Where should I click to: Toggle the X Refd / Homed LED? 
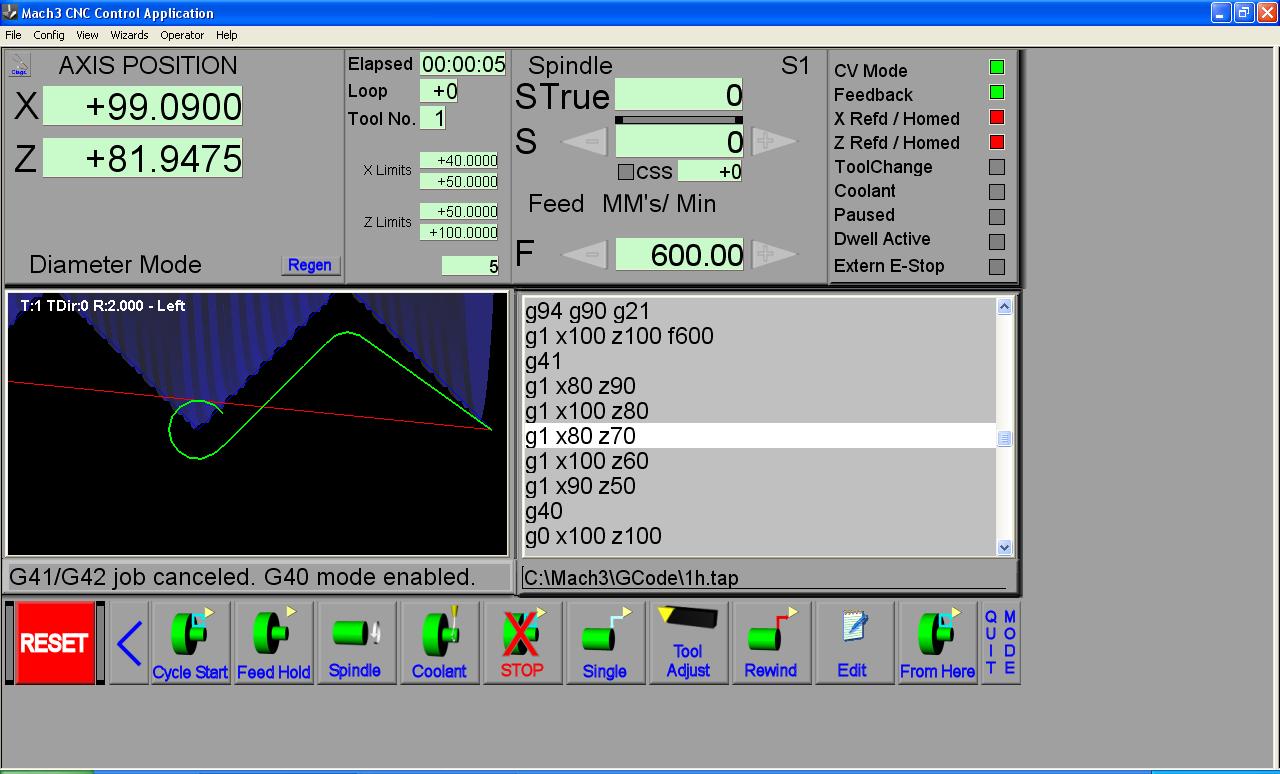point(996,118)
